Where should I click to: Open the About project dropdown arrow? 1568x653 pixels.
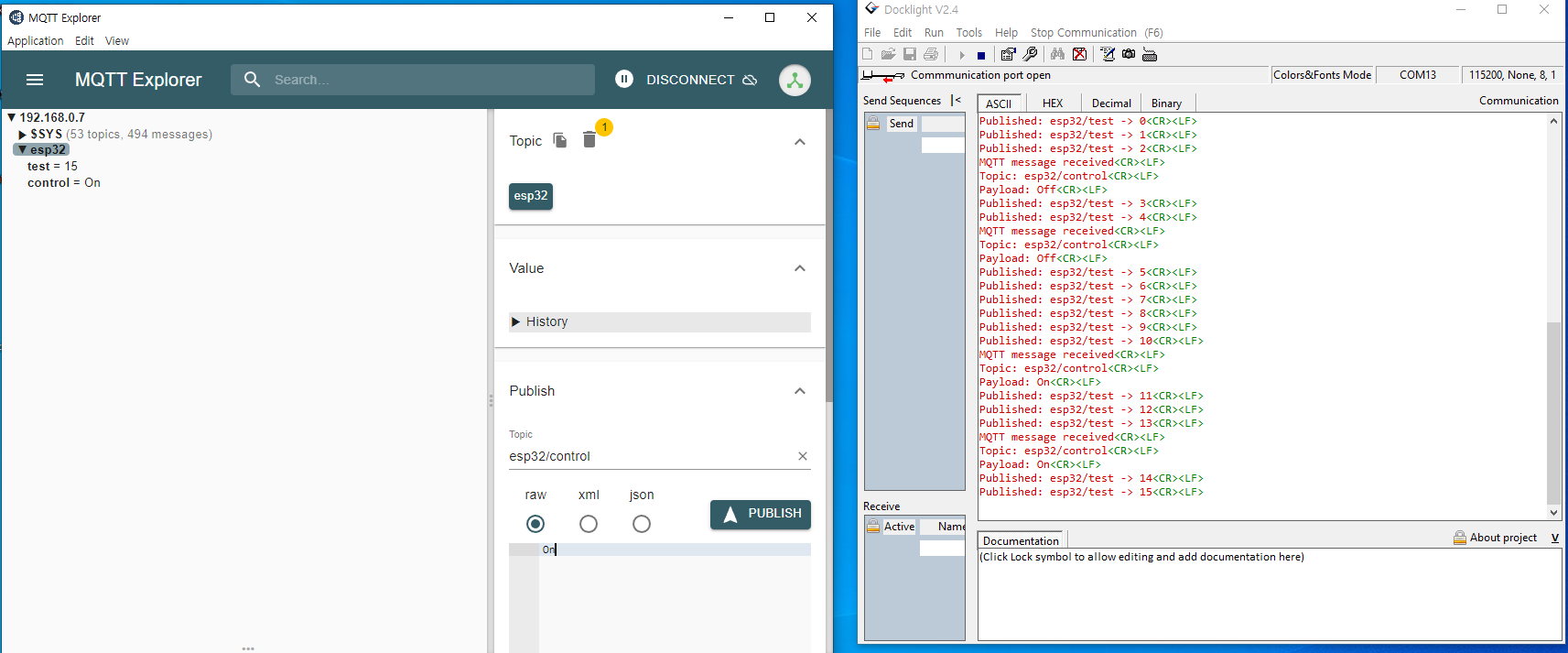click(x=1554, y=538)
